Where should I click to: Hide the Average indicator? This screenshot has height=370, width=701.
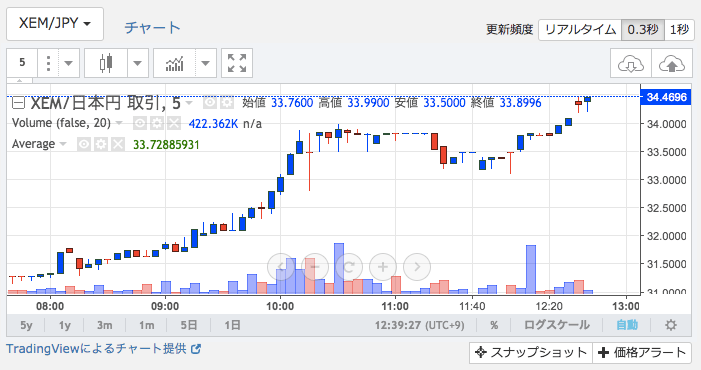(x=84, y=144)
